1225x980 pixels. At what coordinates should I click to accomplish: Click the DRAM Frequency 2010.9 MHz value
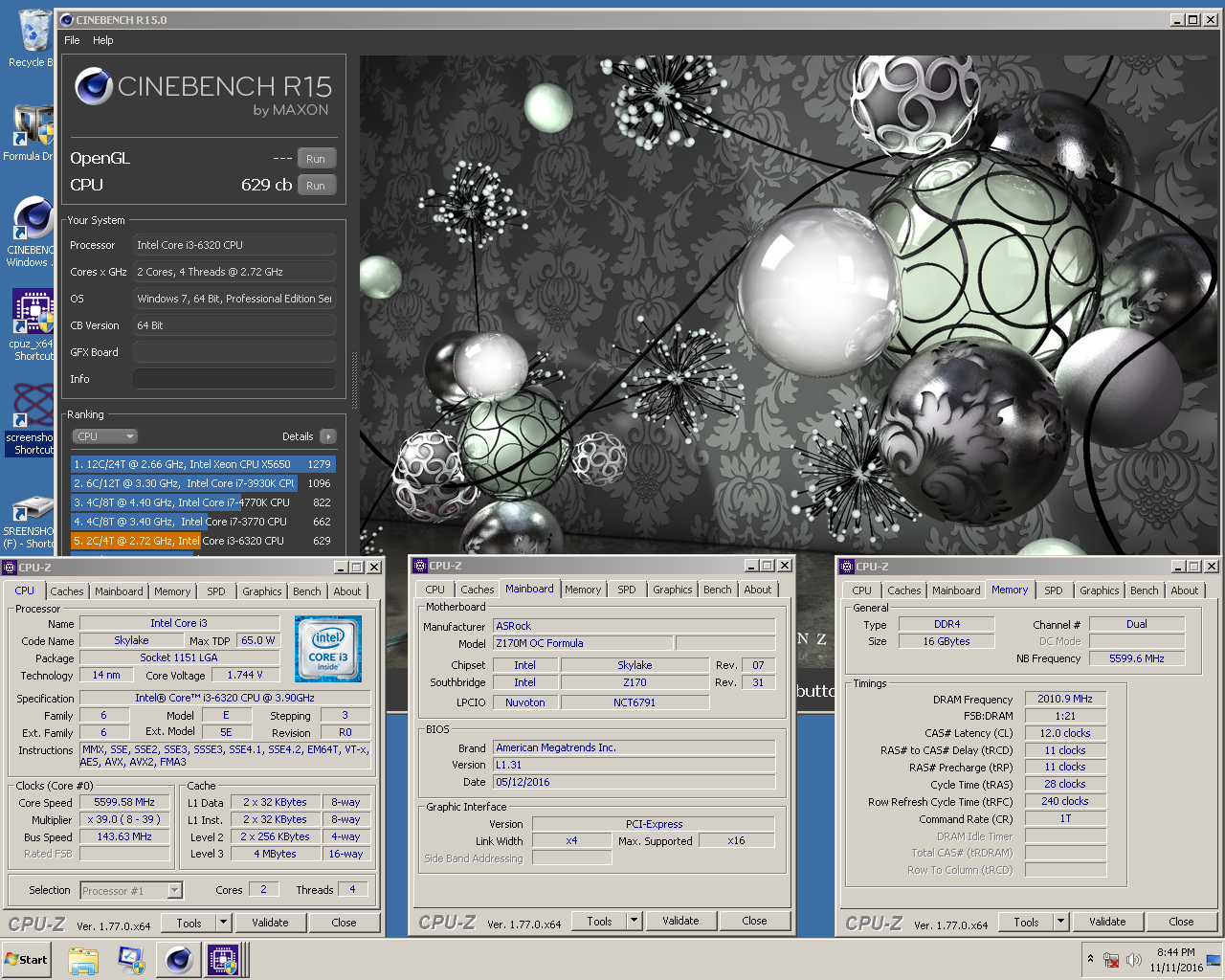[x=1065, y=699]
